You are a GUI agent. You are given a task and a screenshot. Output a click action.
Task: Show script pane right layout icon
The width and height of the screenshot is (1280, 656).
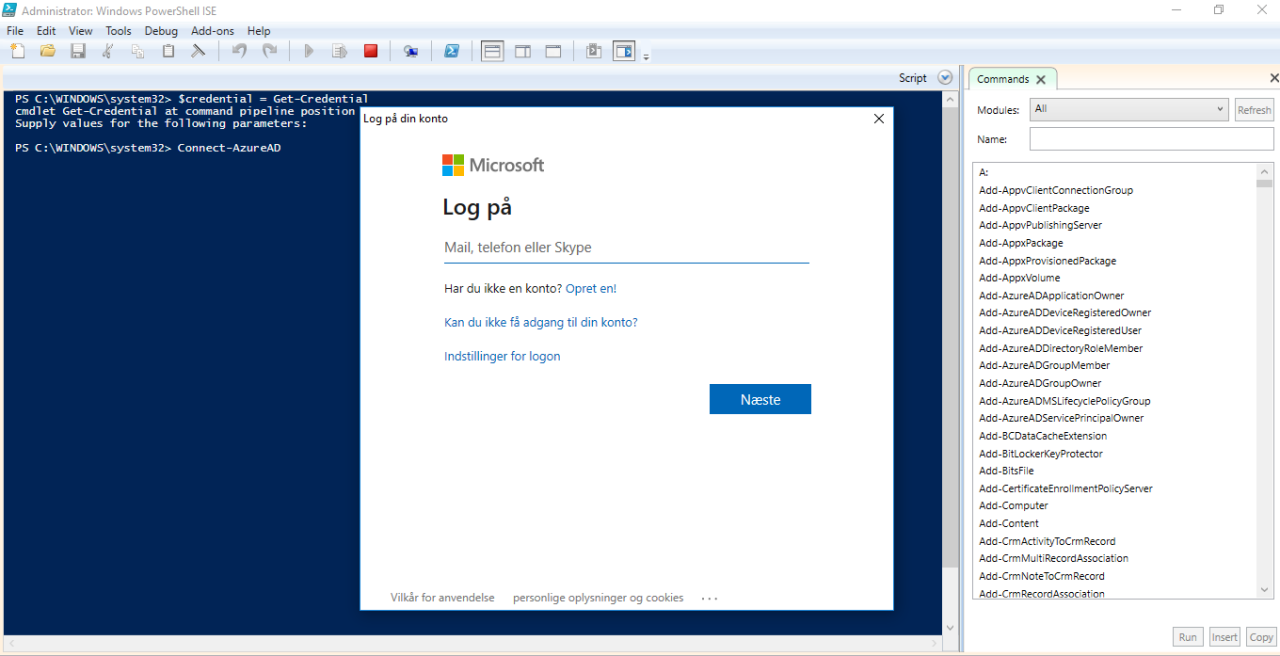click(523, 51)
